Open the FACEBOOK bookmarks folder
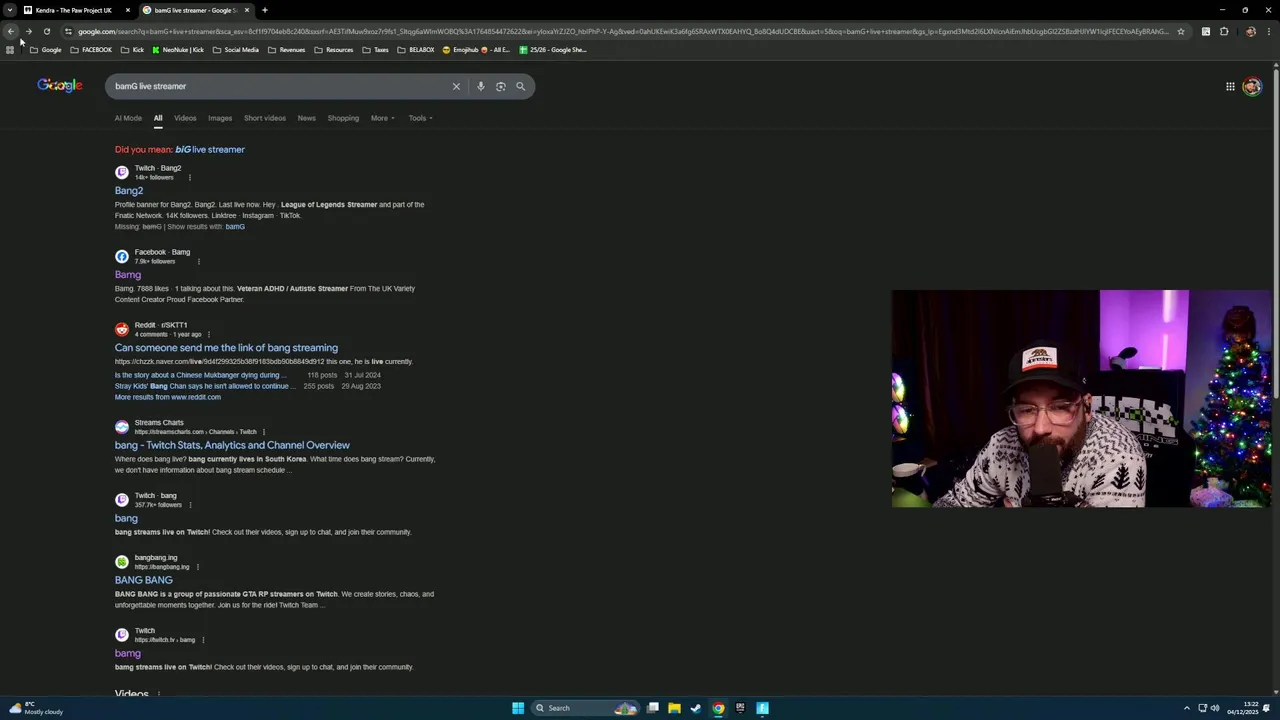Image resolution: width=1280 pixels, height=720 pixels. click(91, 50)
